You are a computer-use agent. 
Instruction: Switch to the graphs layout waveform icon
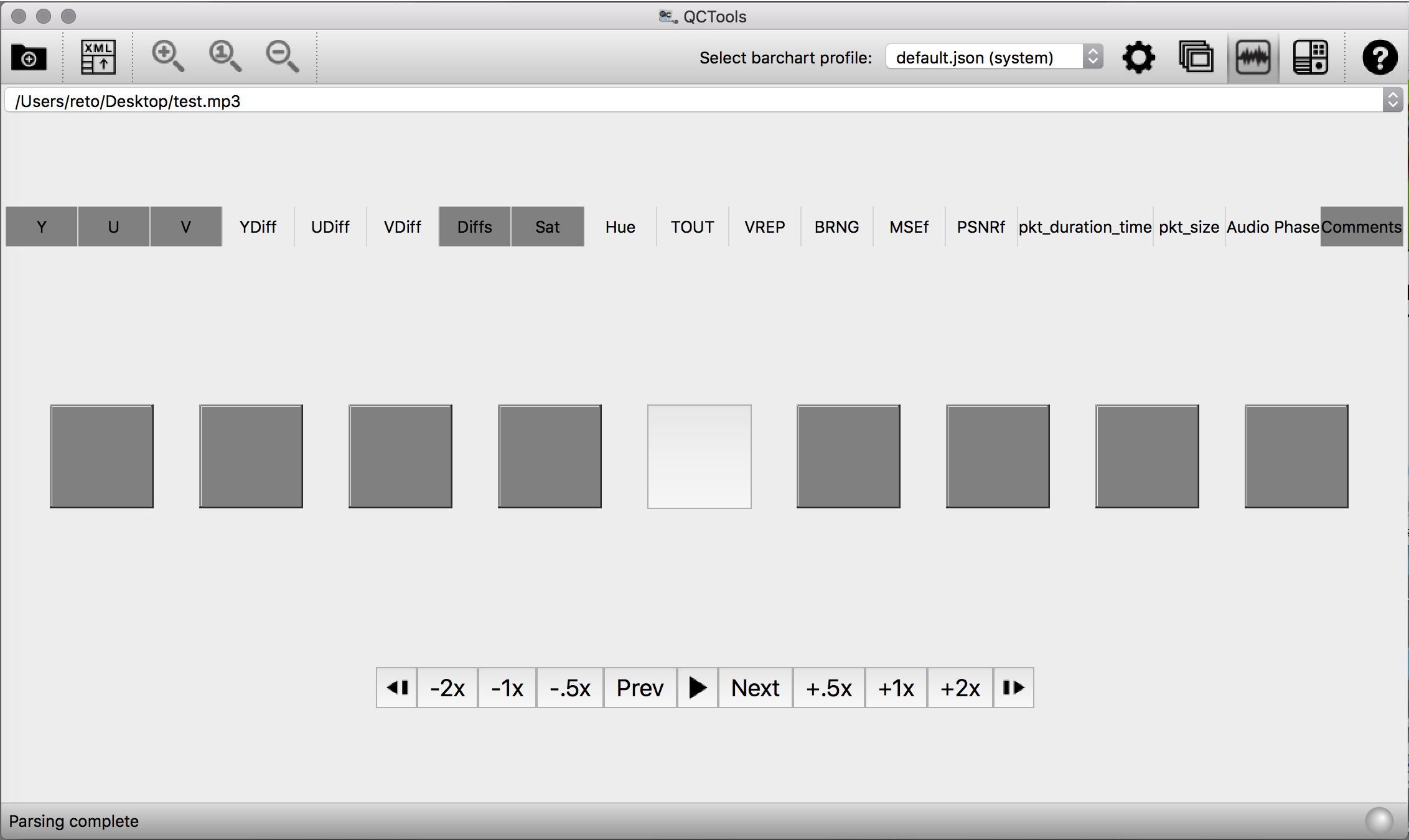[x=1253, y=58]
